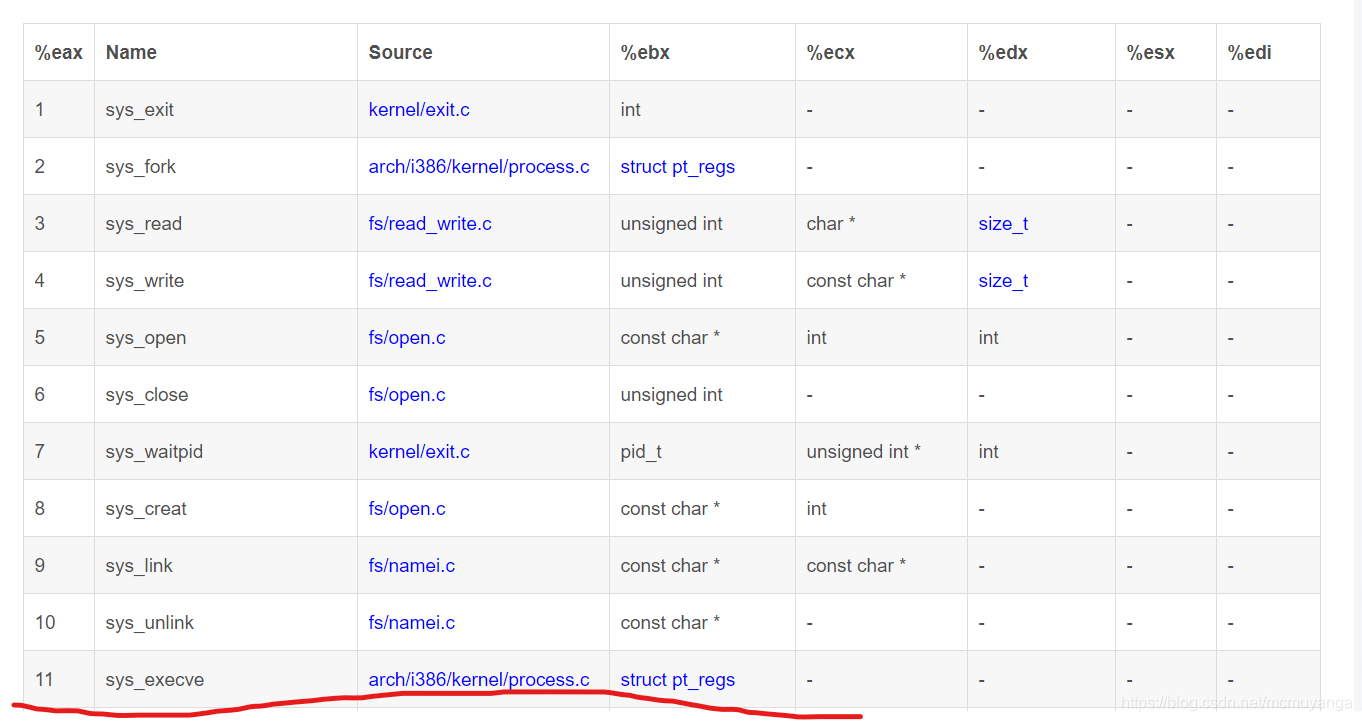Click const char * %ebx value for sys_open
The width and height of the screenshot is (1362, 721).
pyautogui.click(x=671, y=338)
